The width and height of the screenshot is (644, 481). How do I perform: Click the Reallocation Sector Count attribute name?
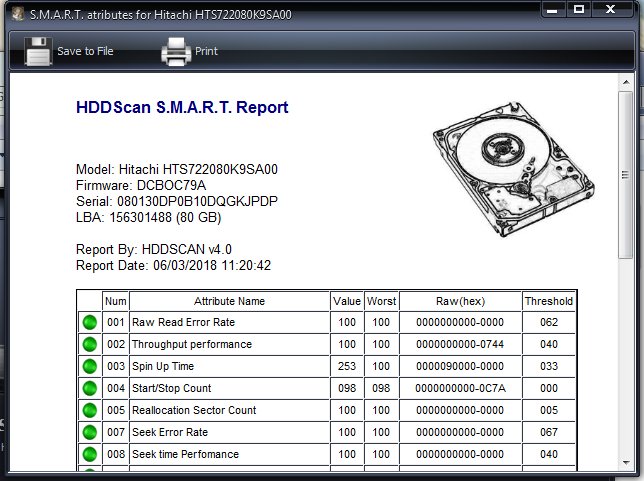pyautogui.click(x=194, y=410)
